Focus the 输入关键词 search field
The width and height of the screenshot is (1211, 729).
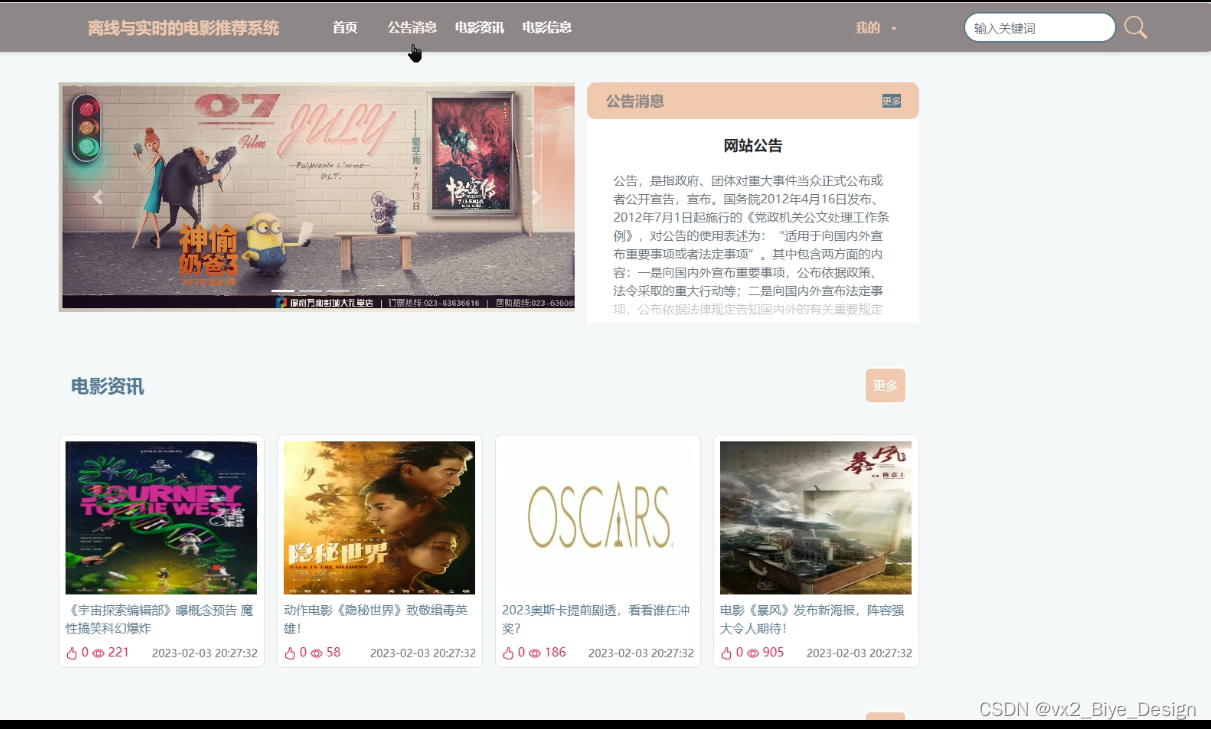(1039, 28)
